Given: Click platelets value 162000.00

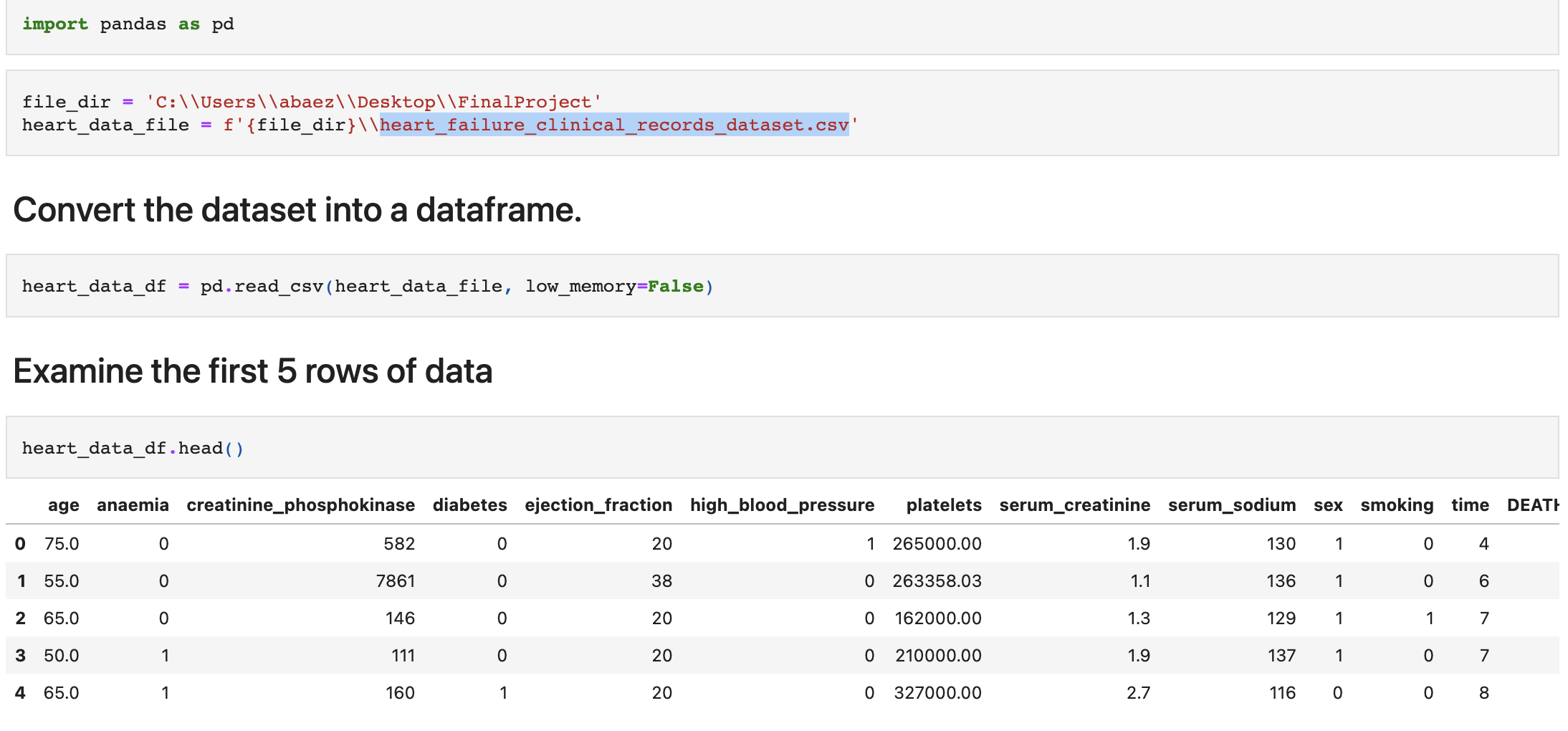Looking at the screenshot, I should click(938, 618).
